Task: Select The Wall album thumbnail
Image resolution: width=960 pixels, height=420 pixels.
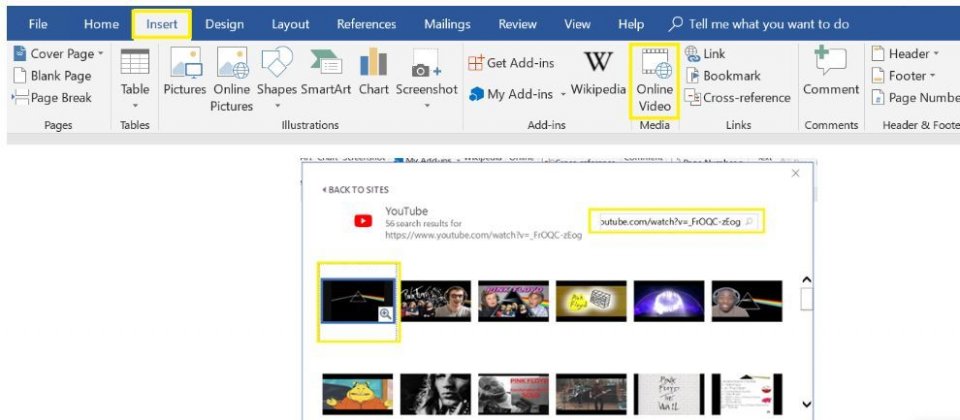Action: coord(669,394)
